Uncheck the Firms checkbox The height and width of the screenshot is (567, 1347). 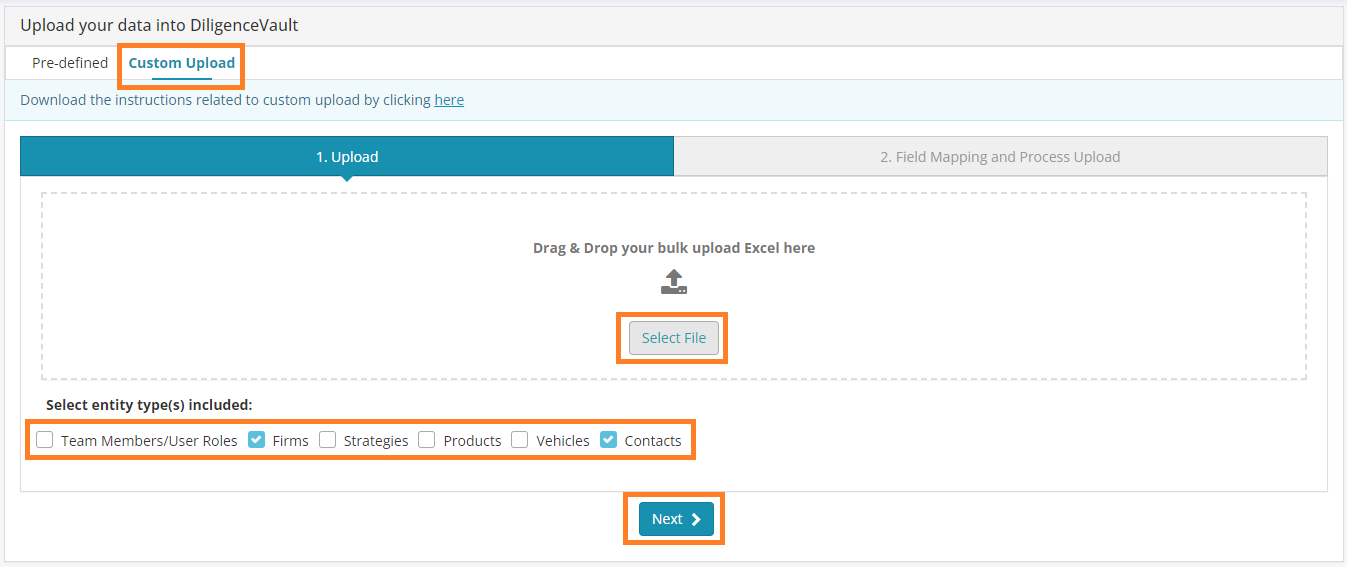pyautogui.click(x=256, y=439)
